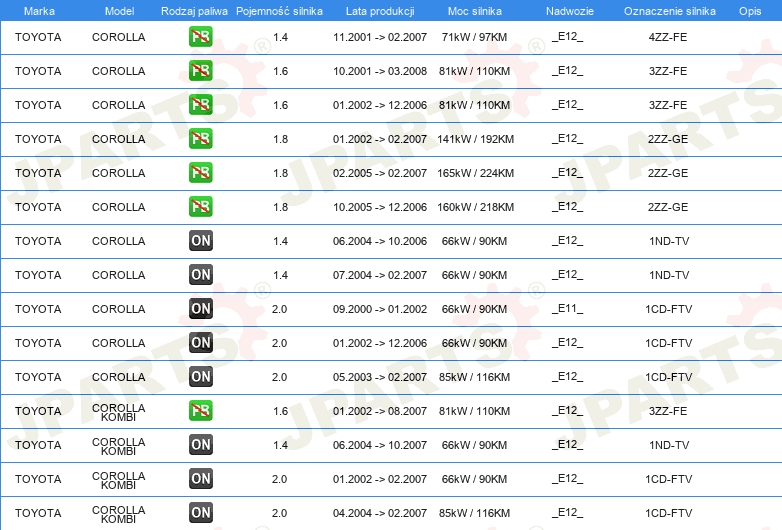This screenshot has height=530, width=782.
Task: Select the power value 165kW / 224KM
Action: tap(475, 173)
